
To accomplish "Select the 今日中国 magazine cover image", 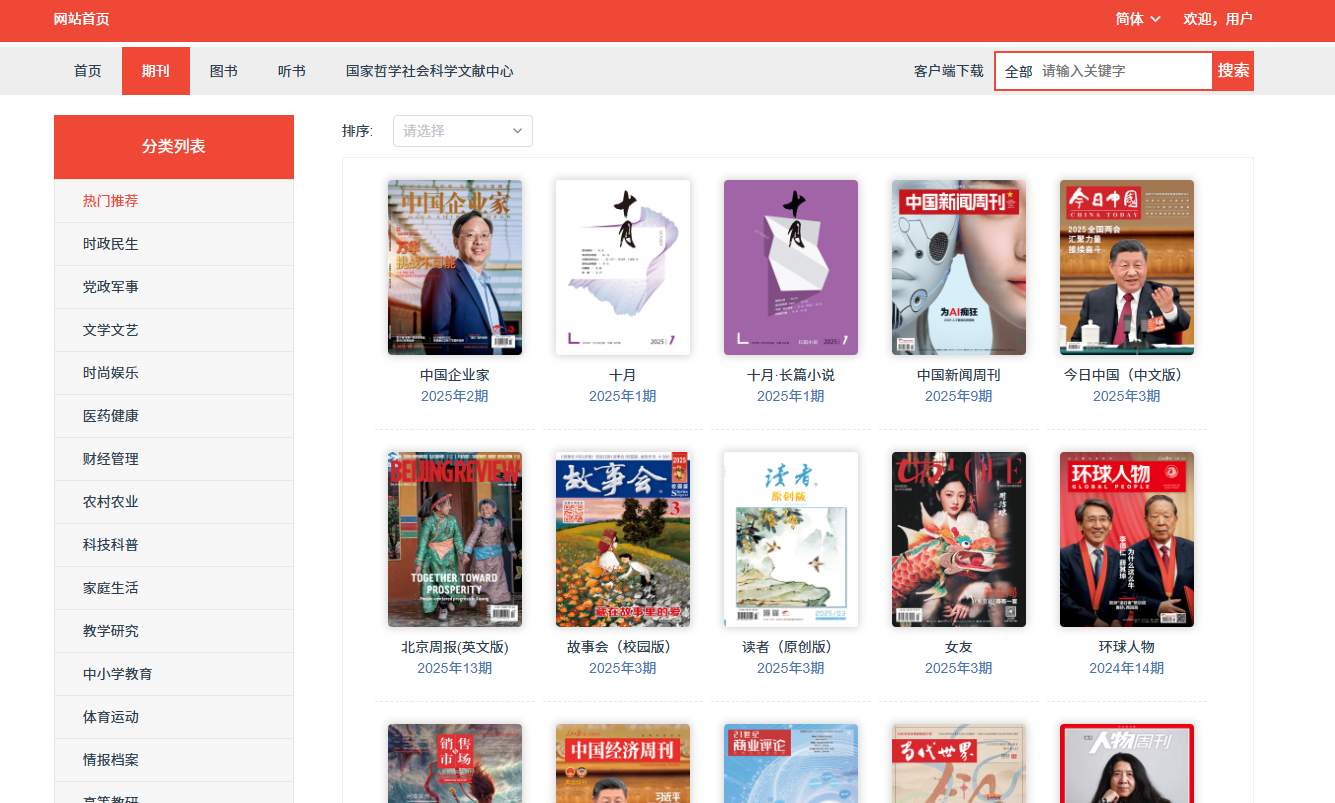I will click(x=1127, y=267).
